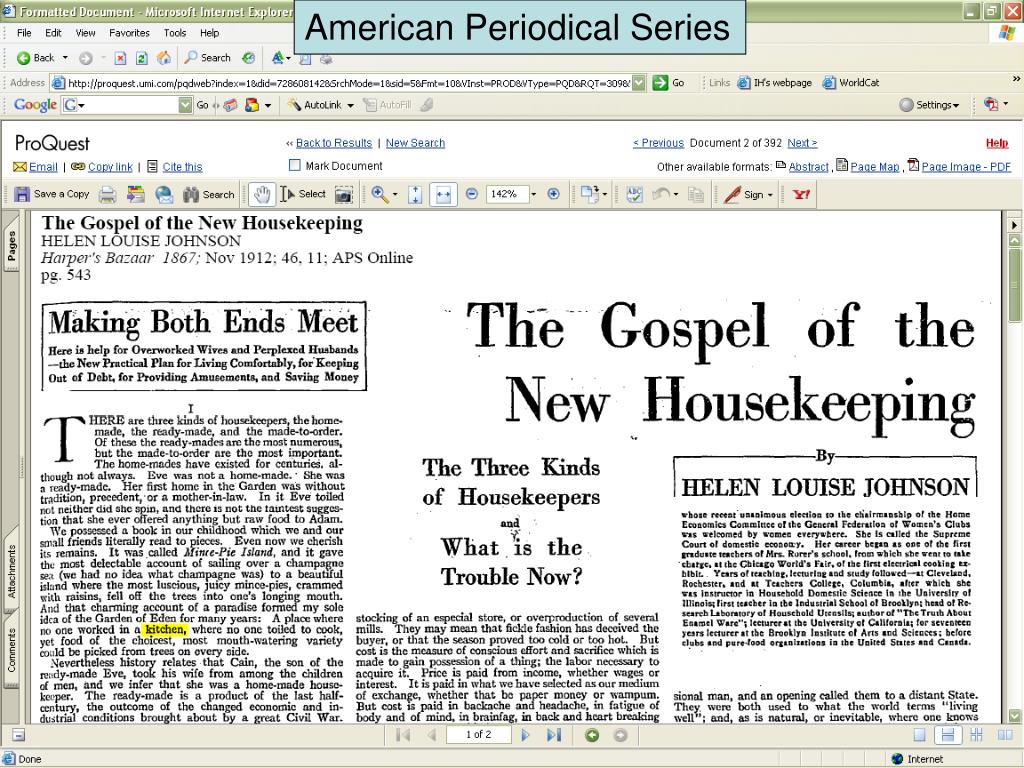Open the Abstract format link
Image resolution: width=1024 pixels, height=768 pixels.
(x=808, y=167)
